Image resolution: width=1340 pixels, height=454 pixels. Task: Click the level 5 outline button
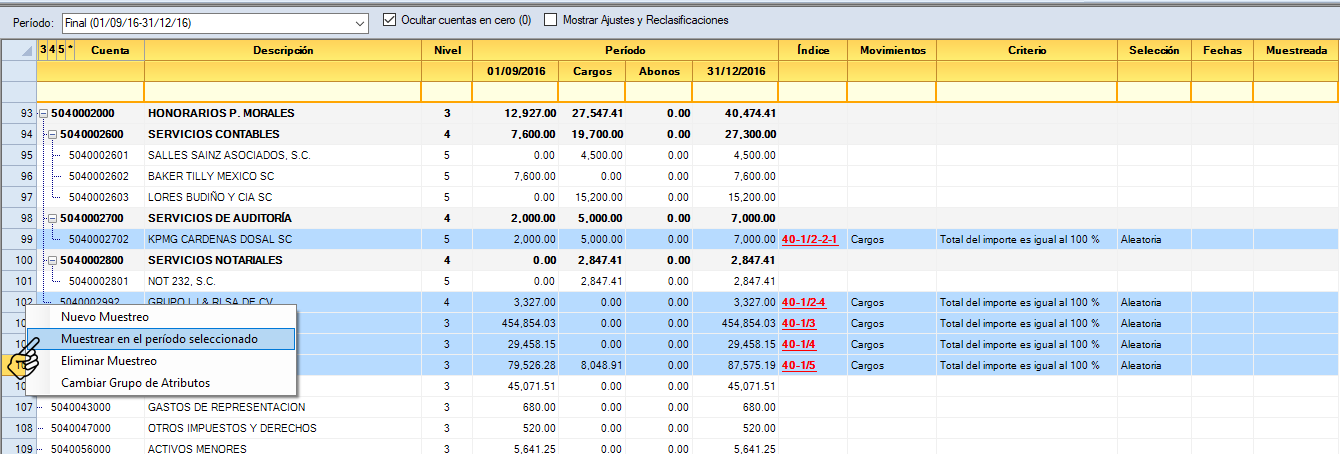coord(60,50)
